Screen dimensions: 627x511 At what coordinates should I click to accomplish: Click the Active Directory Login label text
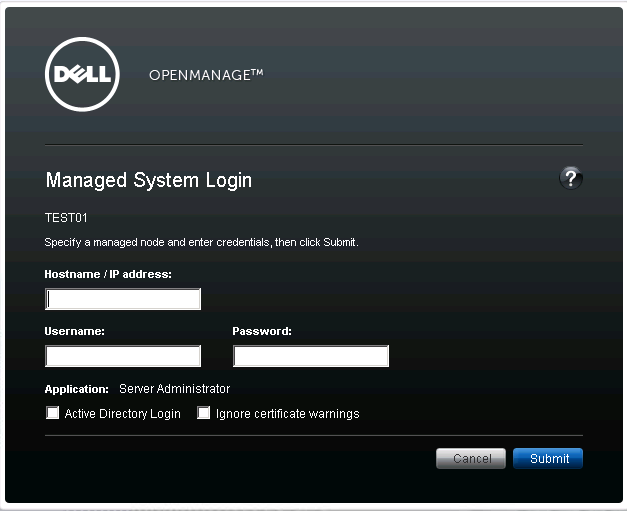click(122, 413)
